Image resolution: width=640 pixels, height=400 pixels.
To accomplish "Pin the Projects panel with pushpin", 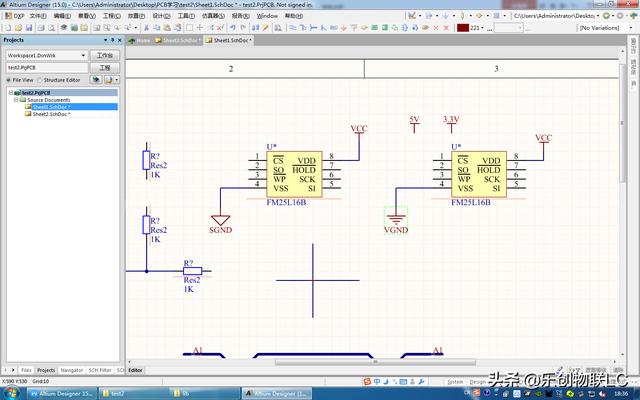I will (x=113, y=40).
